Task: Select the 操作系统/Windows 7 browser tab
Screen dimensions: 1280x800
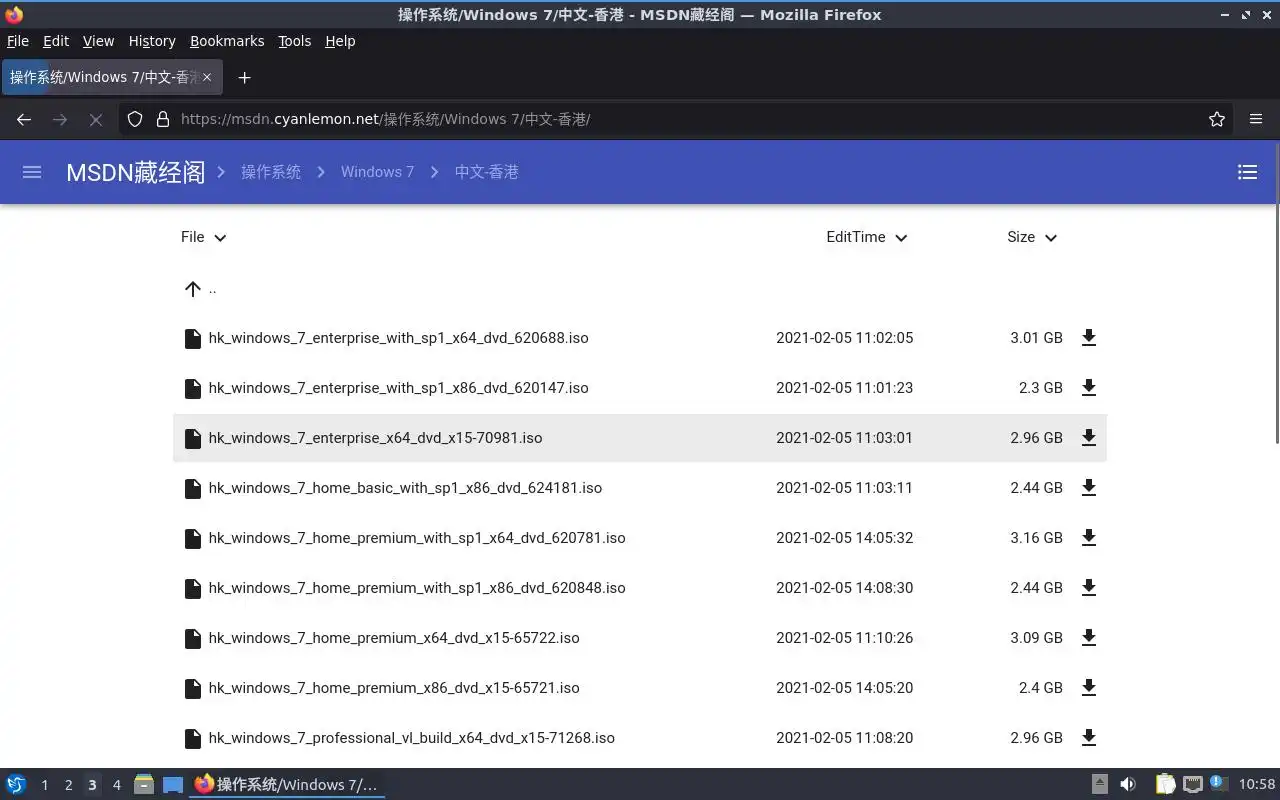Action: 110,77
